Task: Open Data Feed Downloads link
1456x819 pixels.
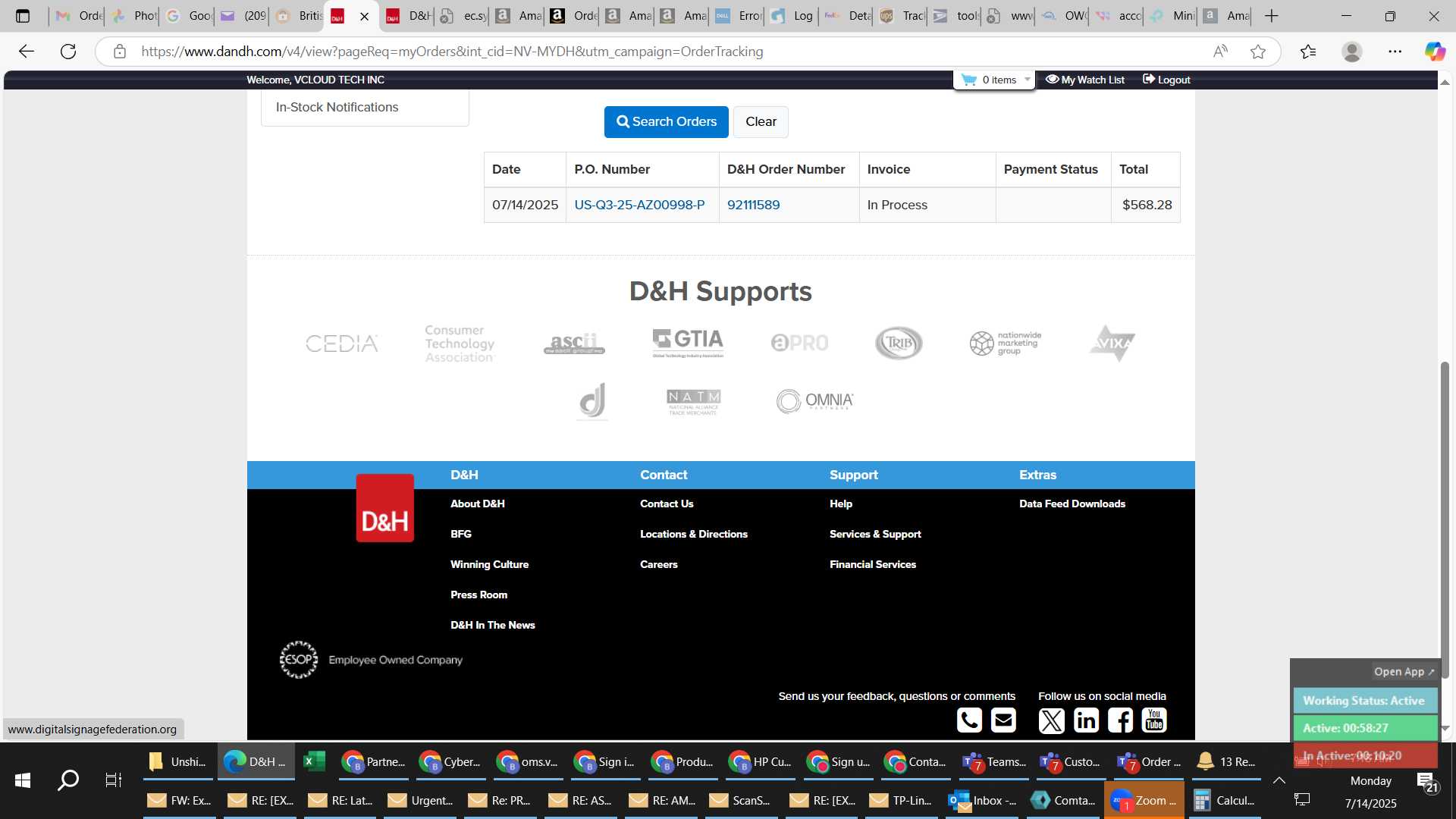Action: 1072,504
